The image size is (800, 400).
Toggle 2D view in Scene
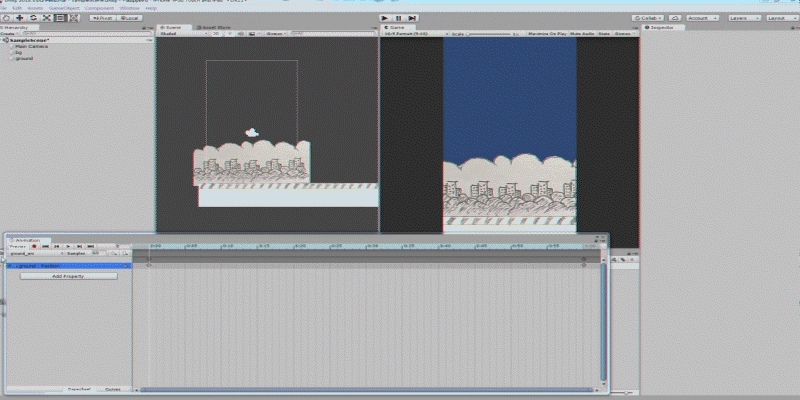tap(216, 34)
